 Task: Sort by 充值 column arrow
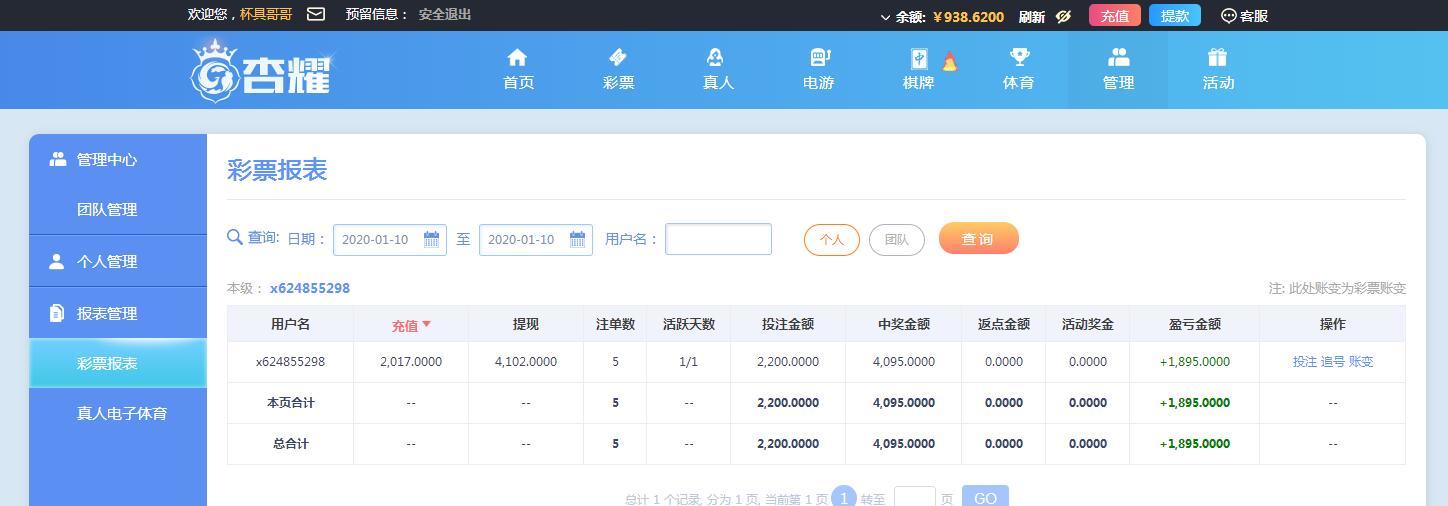point(426,324)
